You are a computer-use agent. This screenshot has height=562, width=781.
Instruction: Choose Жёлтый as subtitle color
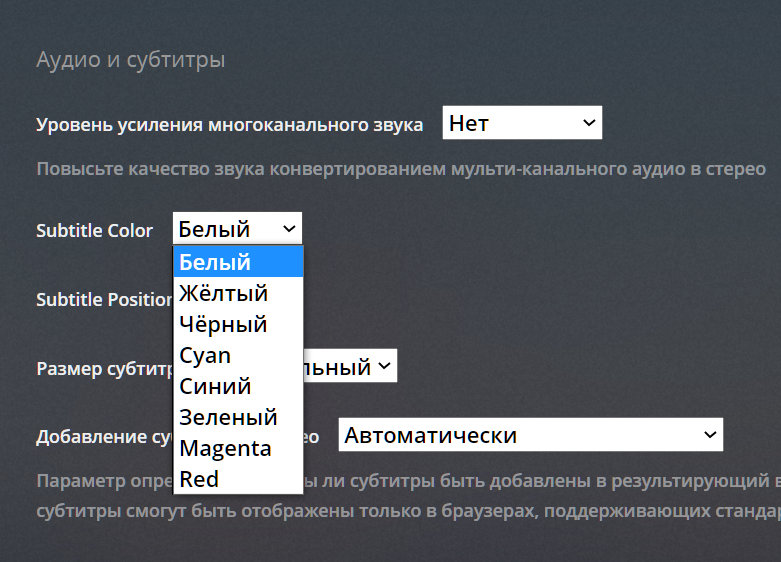point(238,293)
